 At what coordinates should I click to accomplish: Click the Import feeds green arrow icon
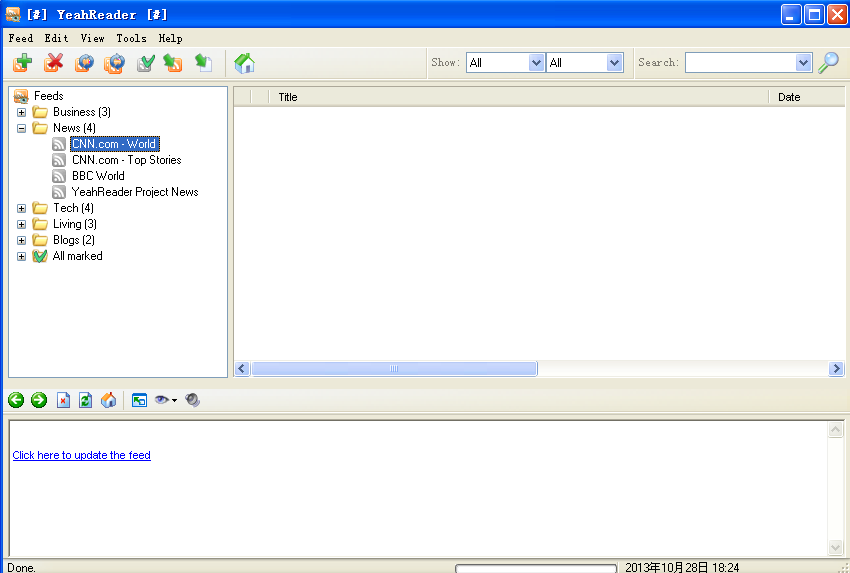click(173, 63)
